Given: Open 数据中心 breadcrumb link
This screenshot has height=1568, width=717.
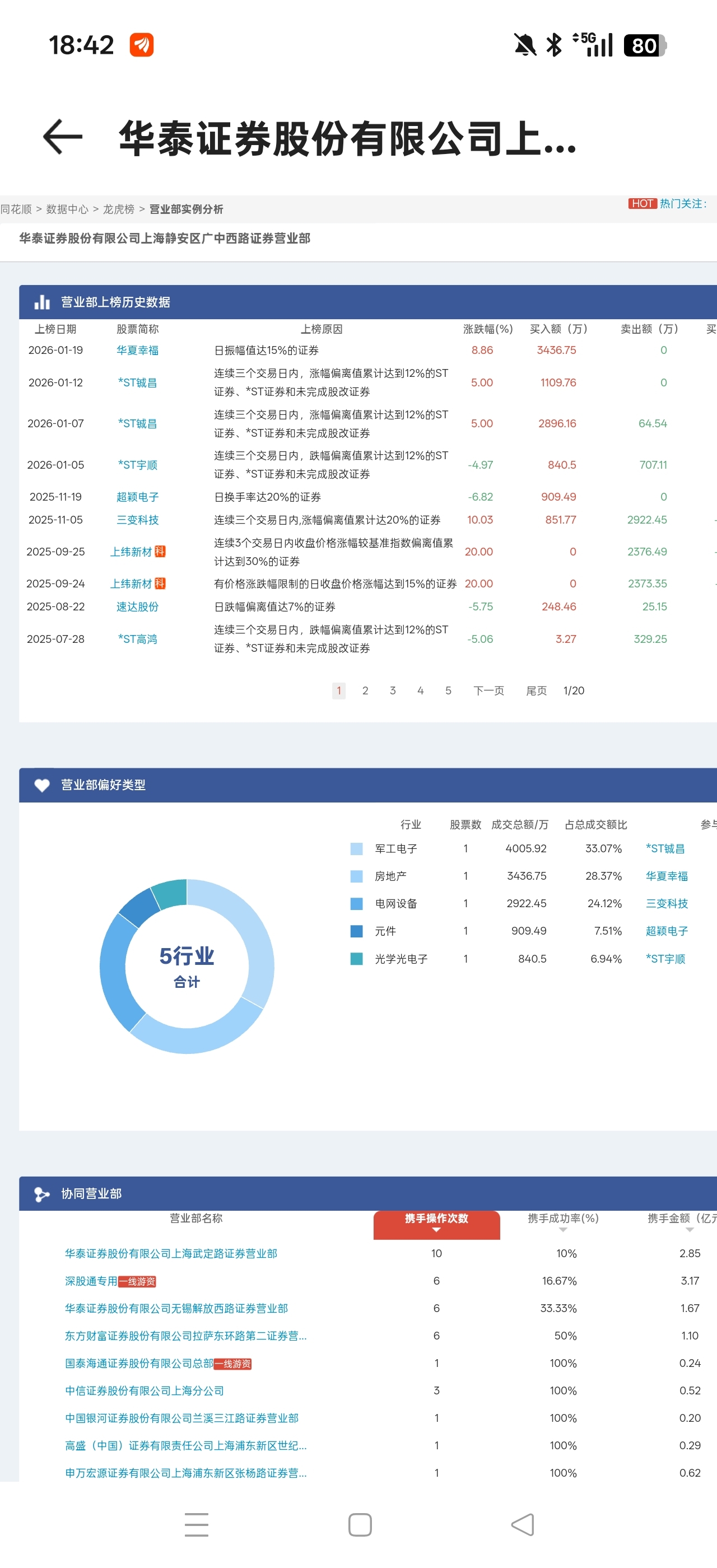Looking at the screenshot, I should pyautogui.click(x=67, y=209).
